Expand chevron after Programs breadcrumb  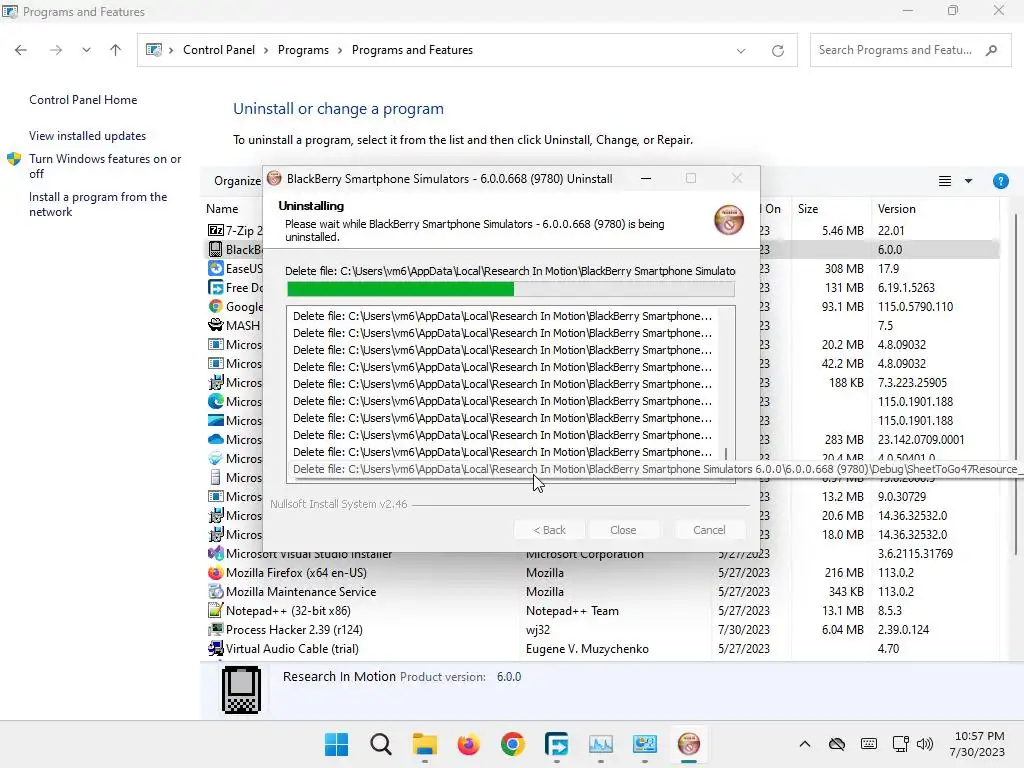click(x=340, y=50)
